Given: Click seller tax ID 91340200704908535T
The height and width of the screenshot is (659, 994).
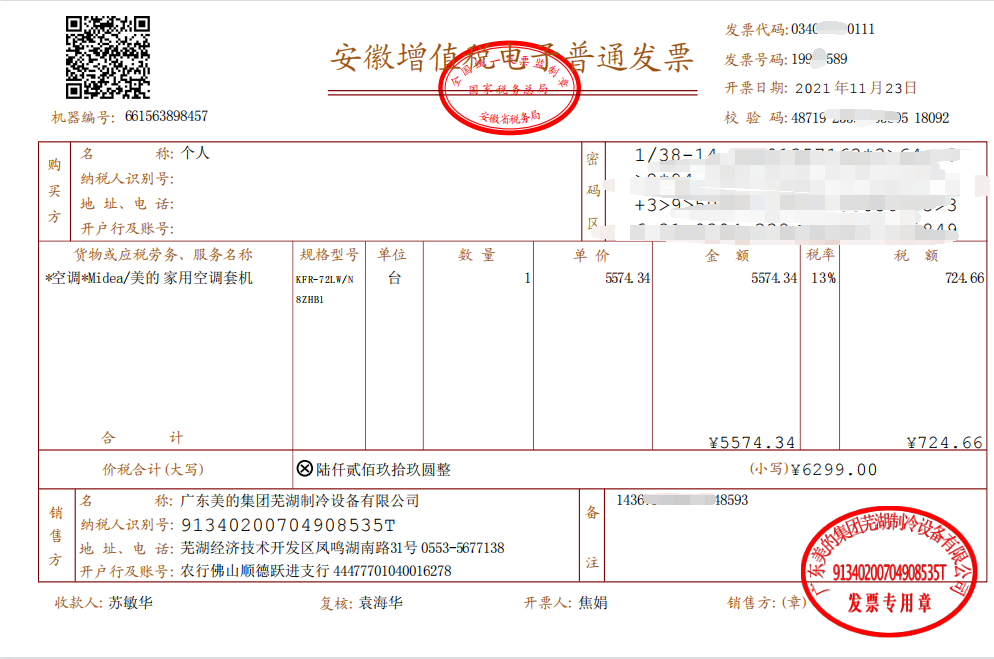Looking at the screenshot, I should point(288,525).
